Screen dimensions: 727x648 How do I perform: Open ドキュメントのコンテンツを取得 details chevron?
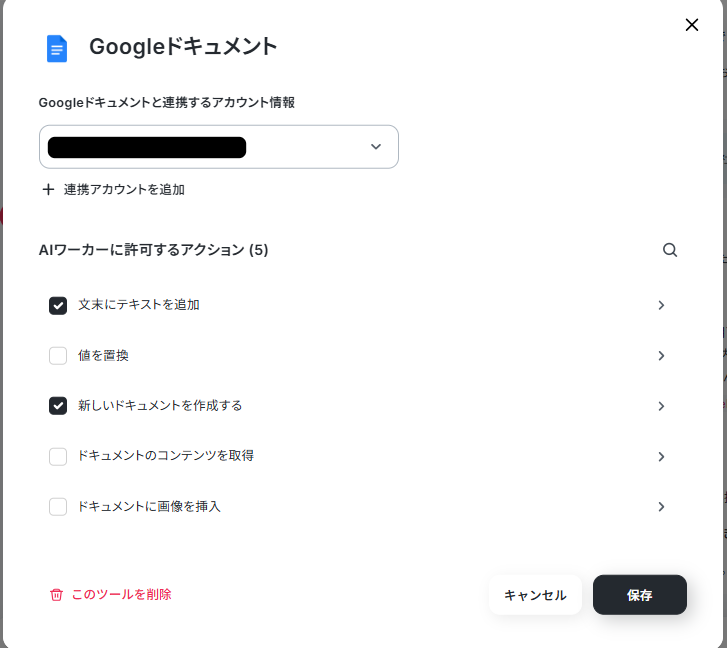click(661, 456)
